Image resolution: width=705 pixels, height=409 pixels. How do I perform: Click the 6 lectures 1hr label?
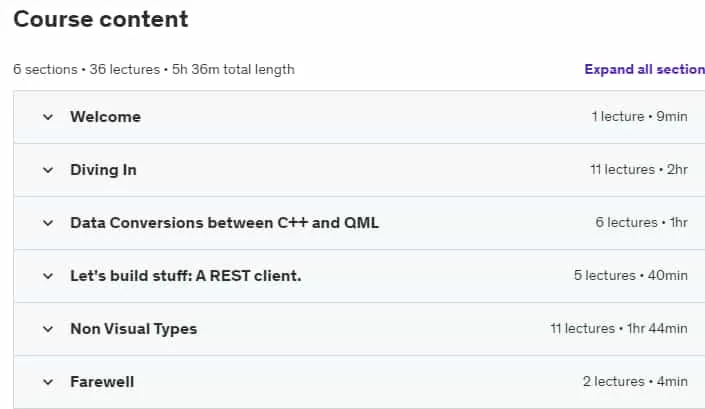(642, 222)
